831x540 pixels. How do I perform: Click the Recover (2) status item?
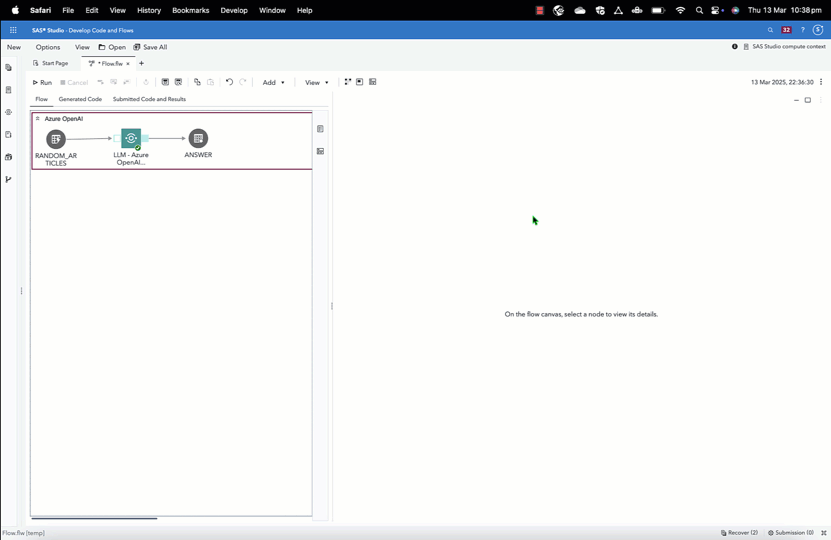[739, 533]
